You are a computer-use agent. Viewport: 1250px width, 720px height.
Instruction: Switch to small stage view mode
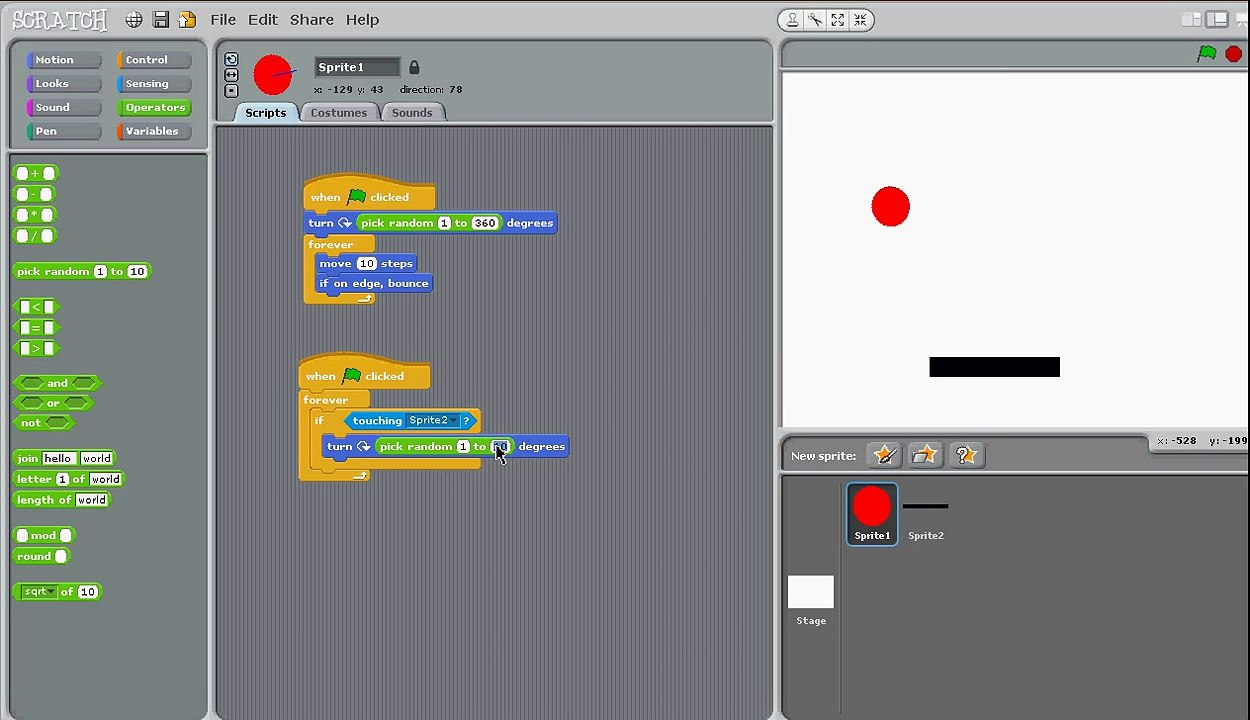[1192, 20]
